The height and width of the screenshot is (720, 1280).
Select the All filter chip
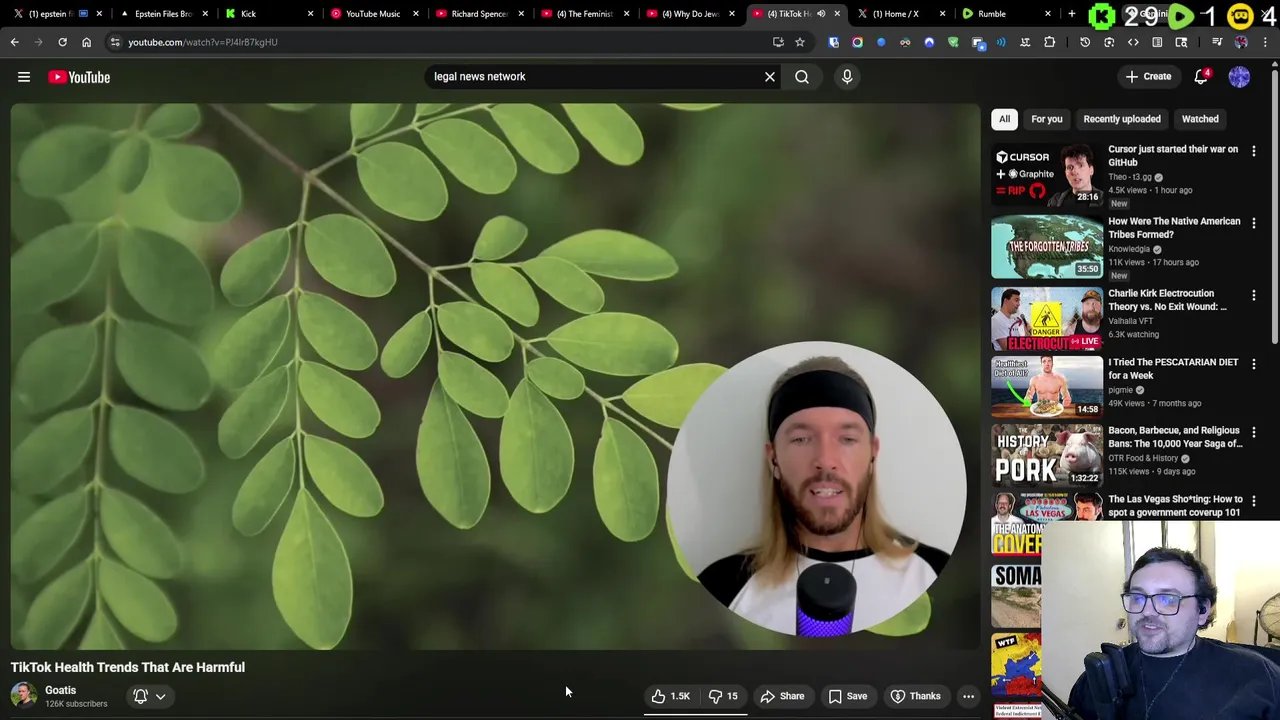(1004, 119)
